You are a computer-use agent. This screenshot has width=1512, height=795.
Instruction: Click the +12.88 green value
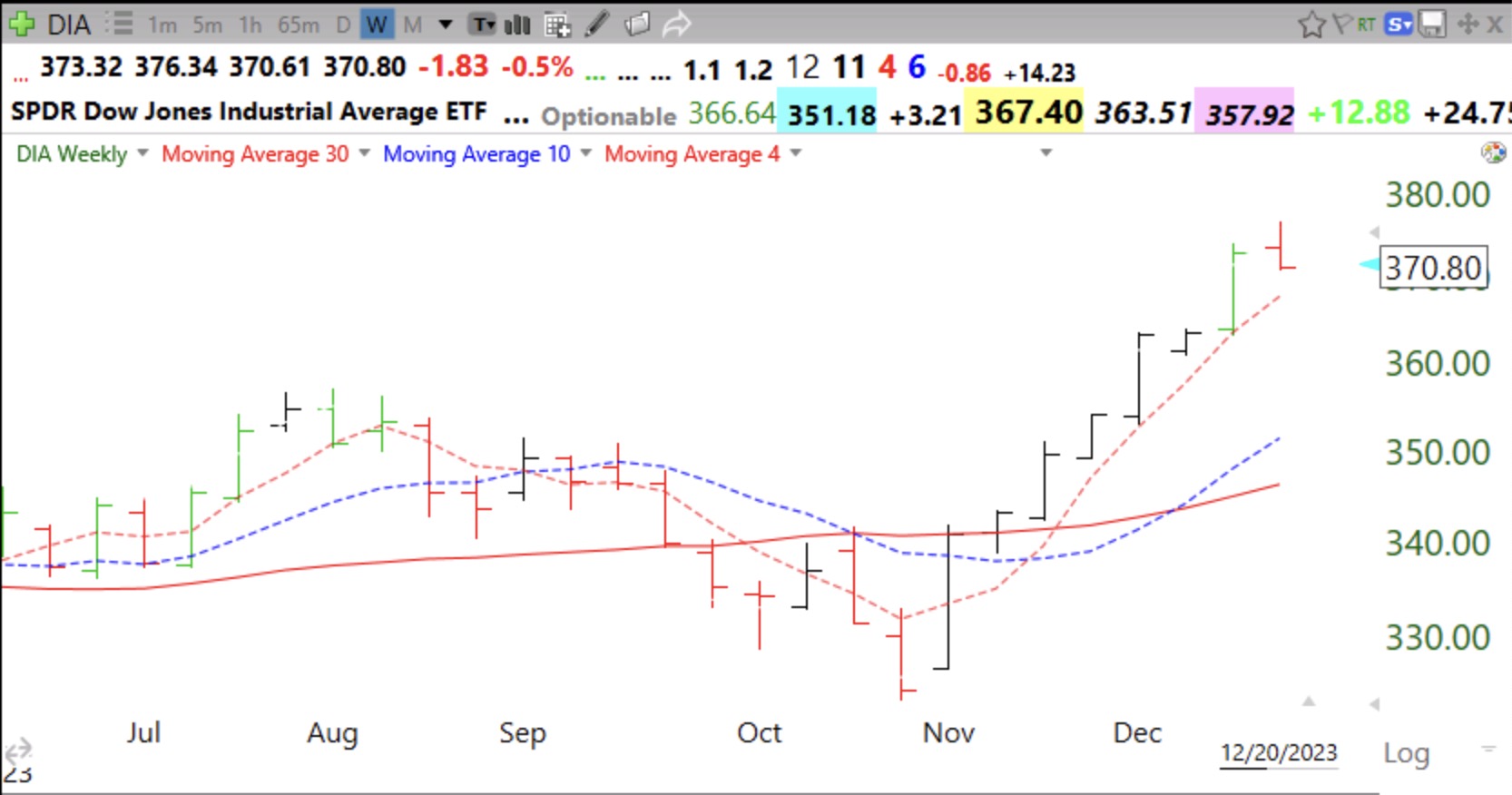pos(1359,113)
